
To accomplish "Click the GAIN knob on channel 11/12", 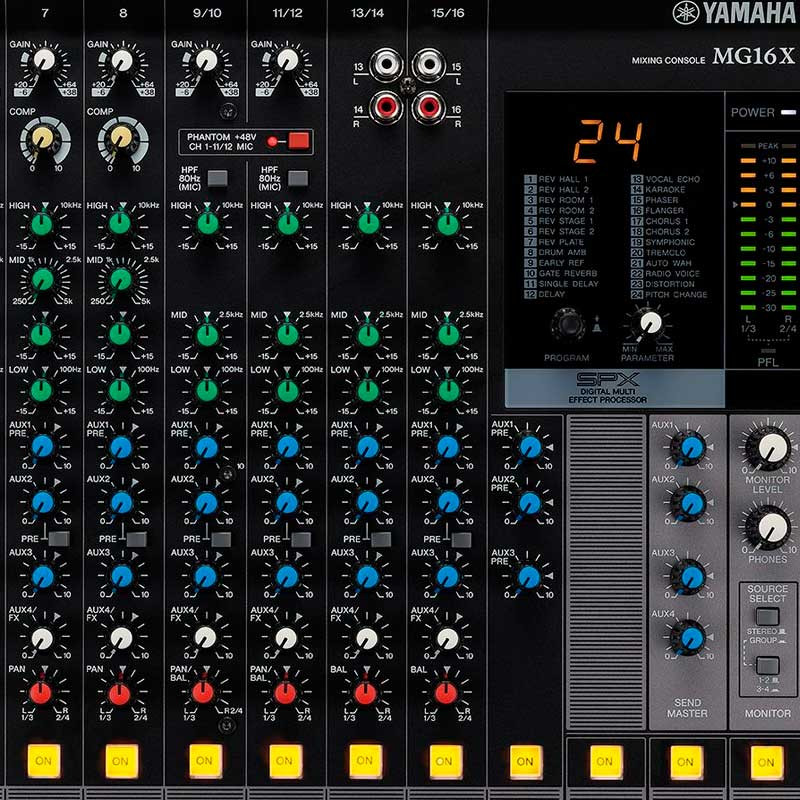I will [x=287, y=60].
